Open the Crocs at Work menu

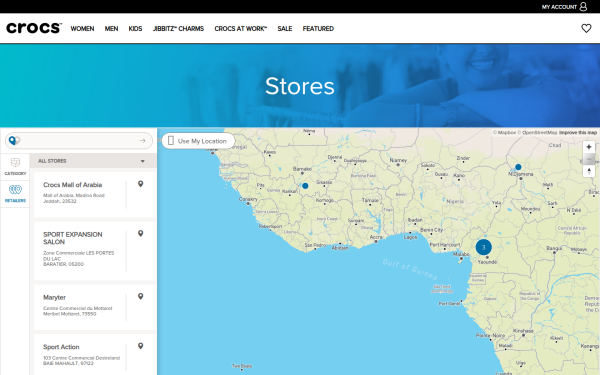point(241,29)
